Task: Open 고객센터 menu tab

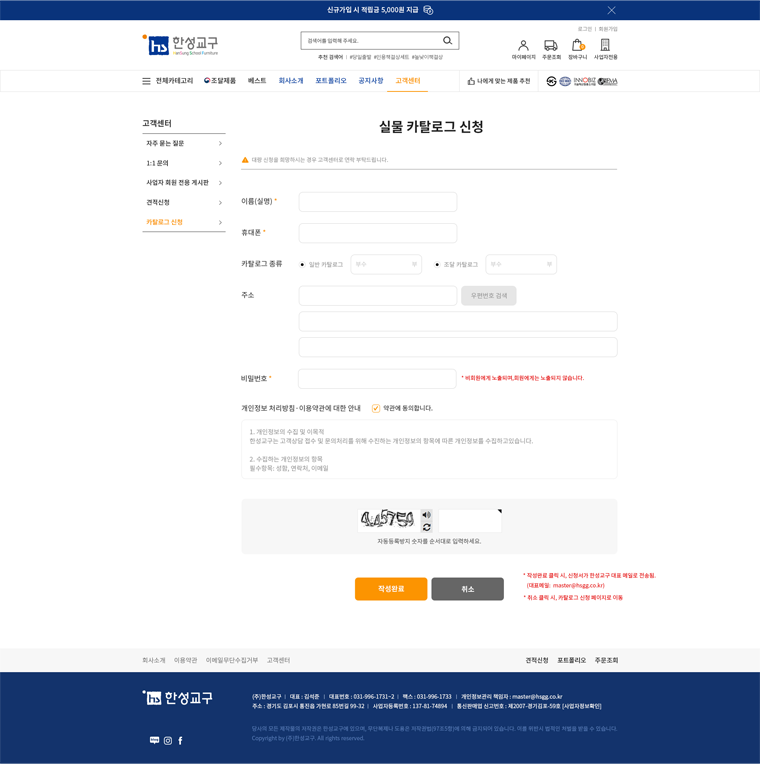Action: (x=408, y=81)
